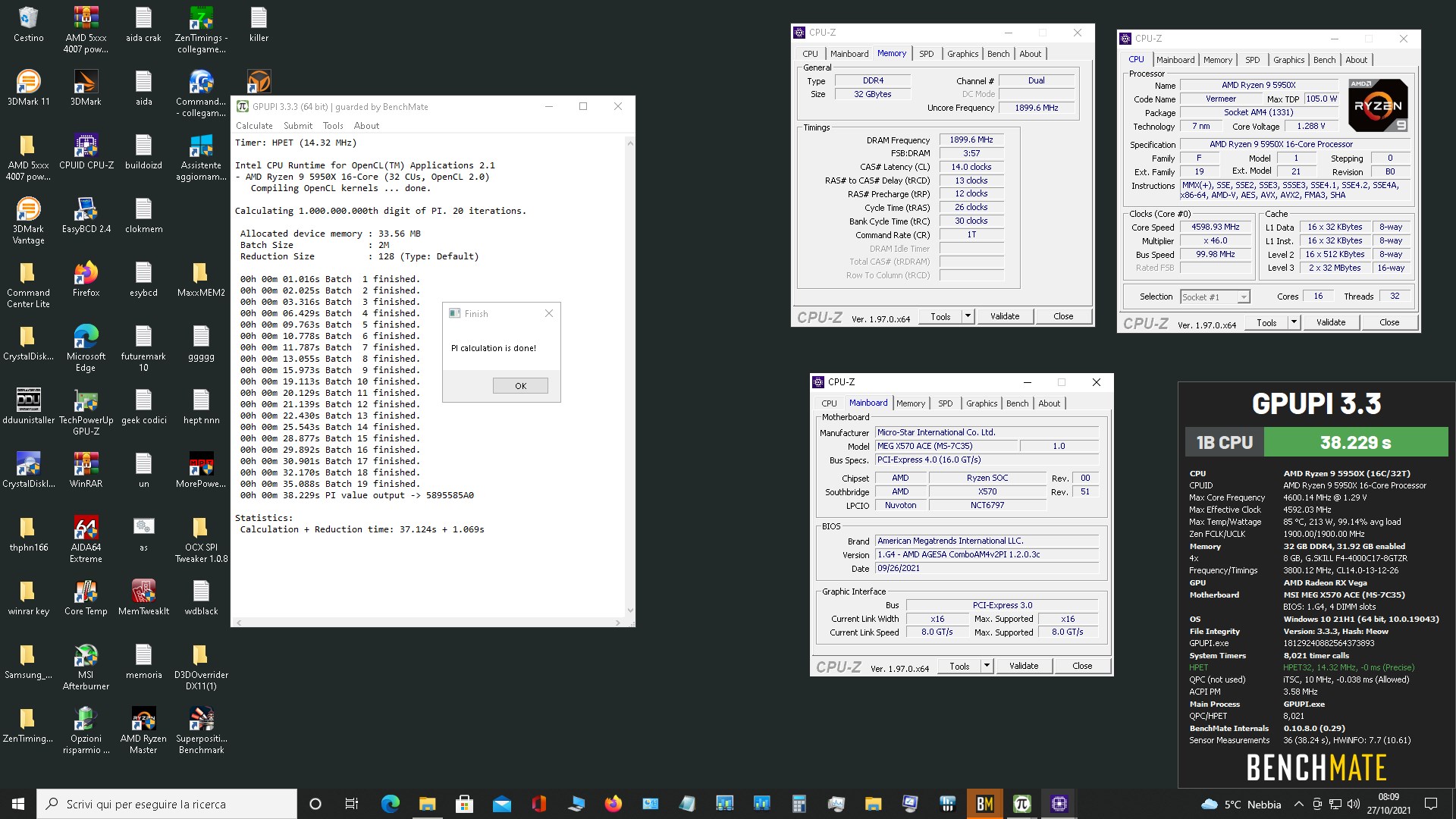This screenshot has width=1456, height=819.
Task: Open AMD Ryzen Master shortcut
Action: pos(143,730)
